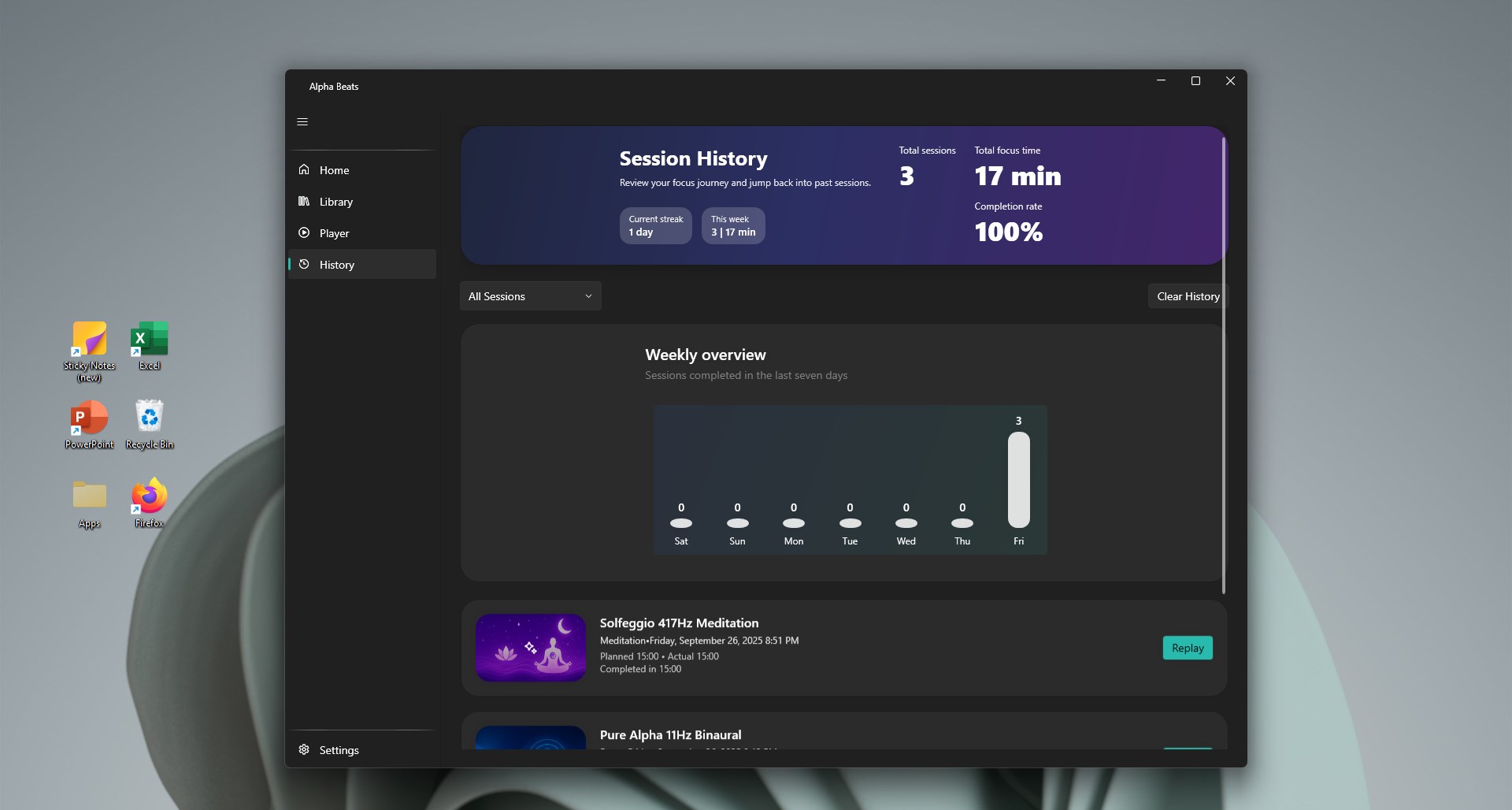1512x810 pixels.
Task: Select the PowerPoint desktop icon
Action: point(90,425)
